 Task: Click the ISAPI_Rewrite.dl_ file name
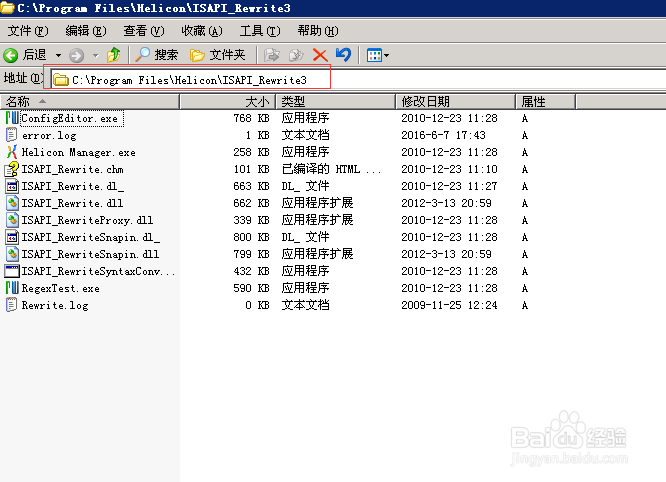click(x=73, y=186)
